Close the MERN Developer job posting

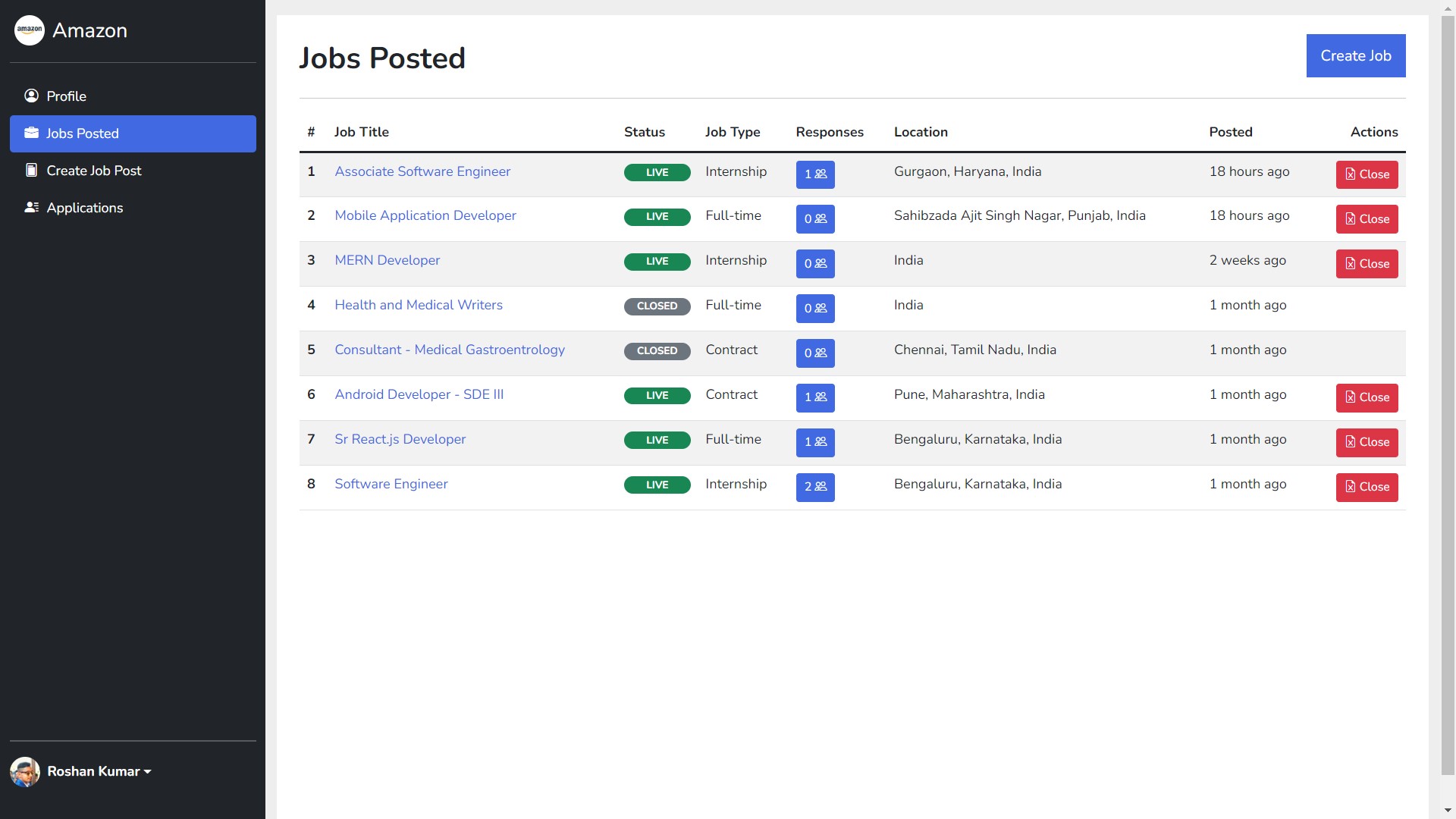pyautogui.click(x=1367, y=264)
